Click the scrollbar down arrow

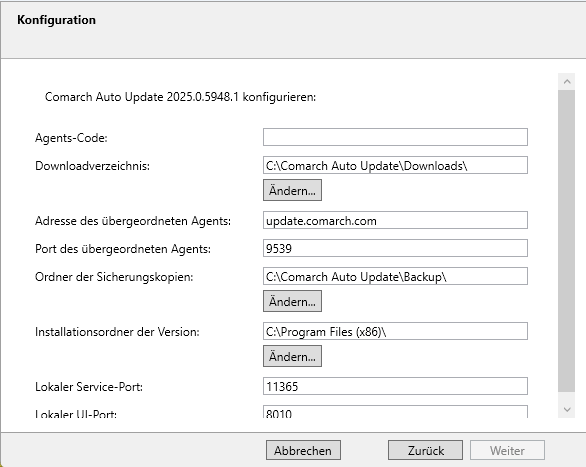tap(567, 409)
